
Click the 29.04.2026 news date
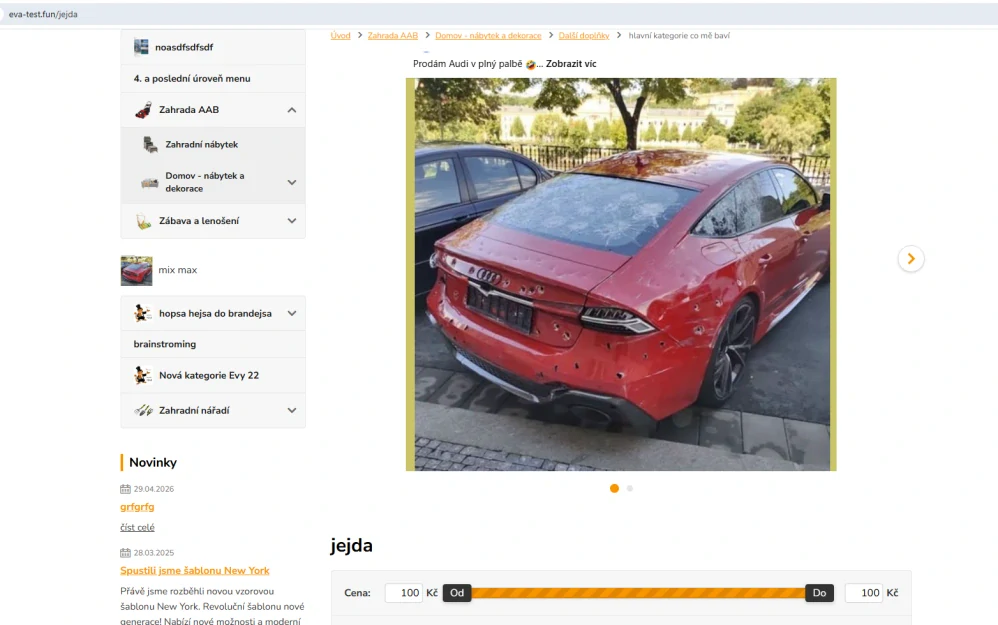tap(153, 489)
